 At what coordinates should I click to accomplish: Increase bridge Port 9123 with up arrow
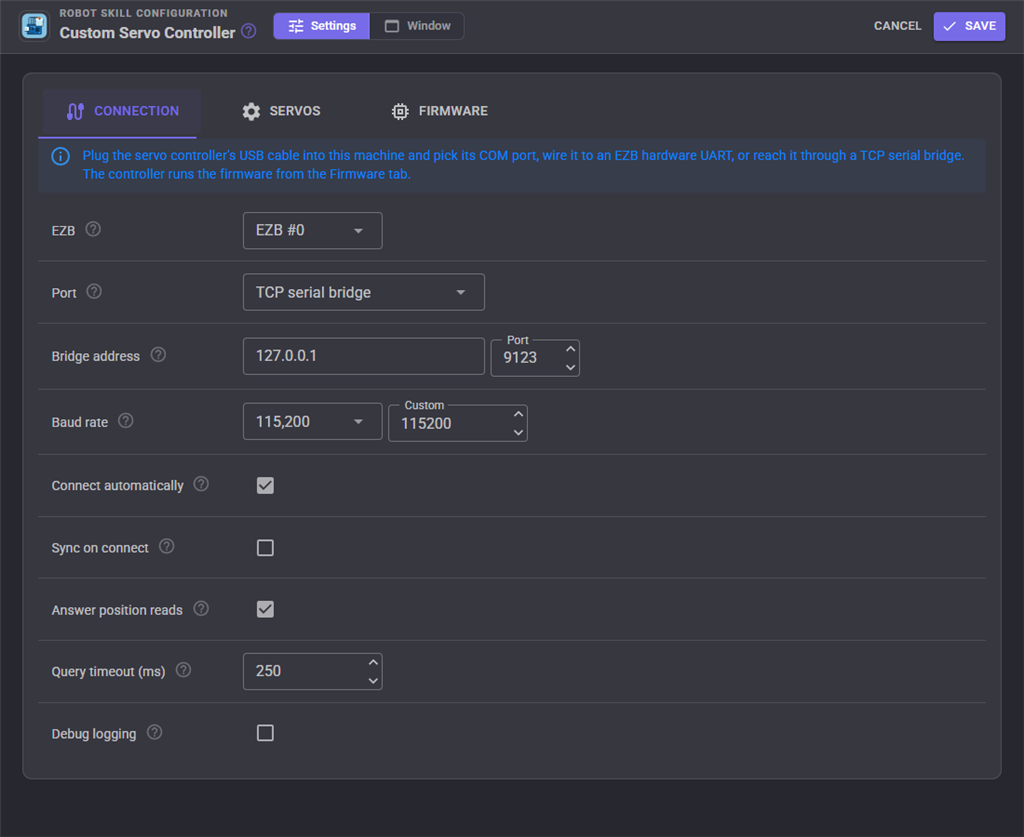click(570, 349)
